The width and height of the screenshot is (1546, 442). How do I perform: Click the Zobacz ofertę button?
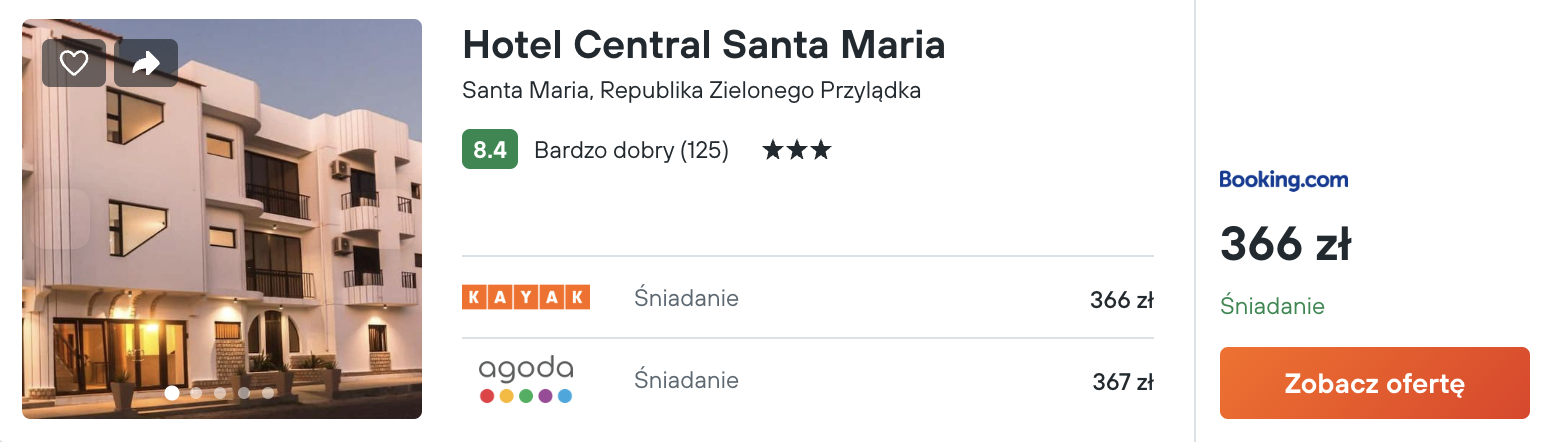1375,383
